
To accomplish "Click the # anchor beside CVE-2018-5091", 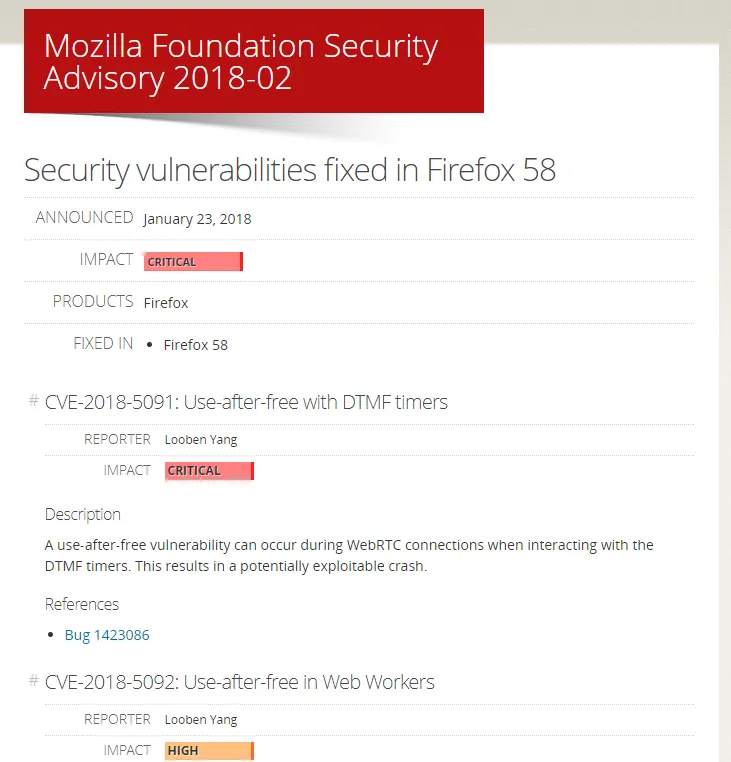I will (x=34, y=401).
